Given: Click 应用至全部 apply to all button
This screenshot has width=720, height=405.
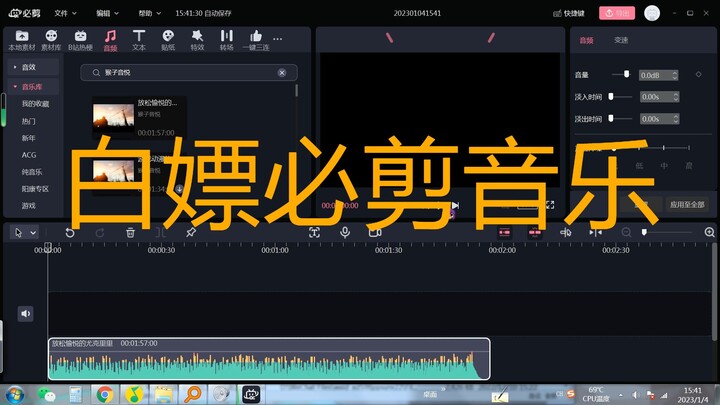Looking at the screenshot, I should (x=687, y=204).
